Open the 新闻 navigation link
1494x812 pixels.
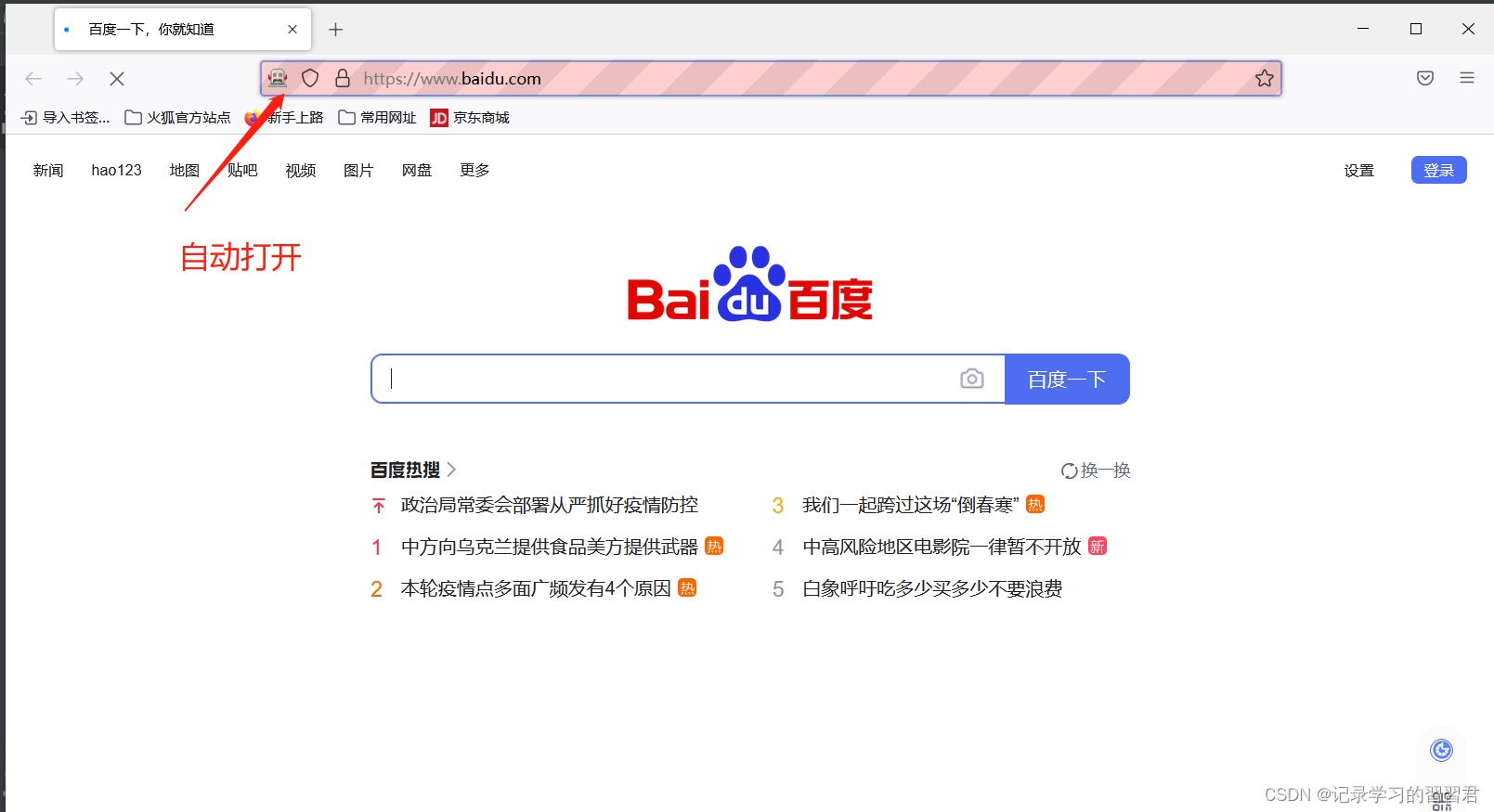coord(48,171)
